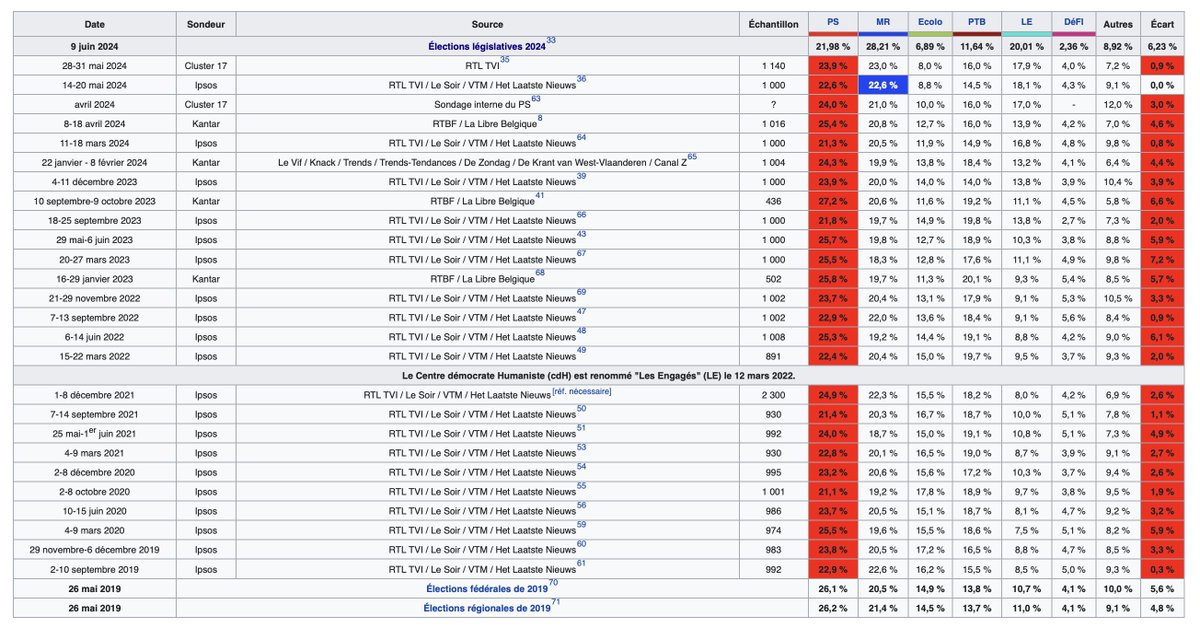The height and width of the screenshot is (628, 1200).
Task: Click footnote reference 68
Action: pyautogui.click(x=539, y=273)
